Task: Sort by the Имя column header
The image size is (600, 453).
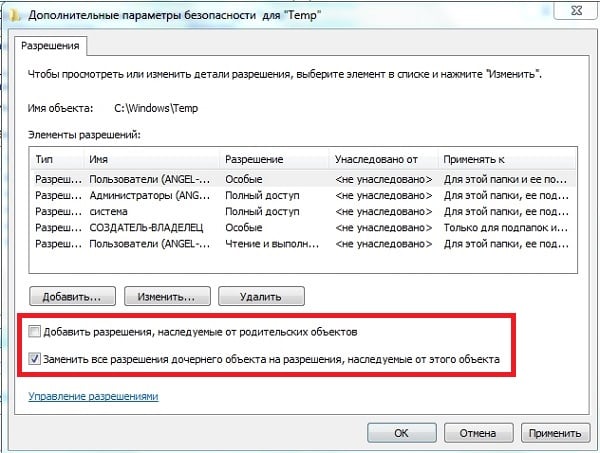Action: (152, 159)
